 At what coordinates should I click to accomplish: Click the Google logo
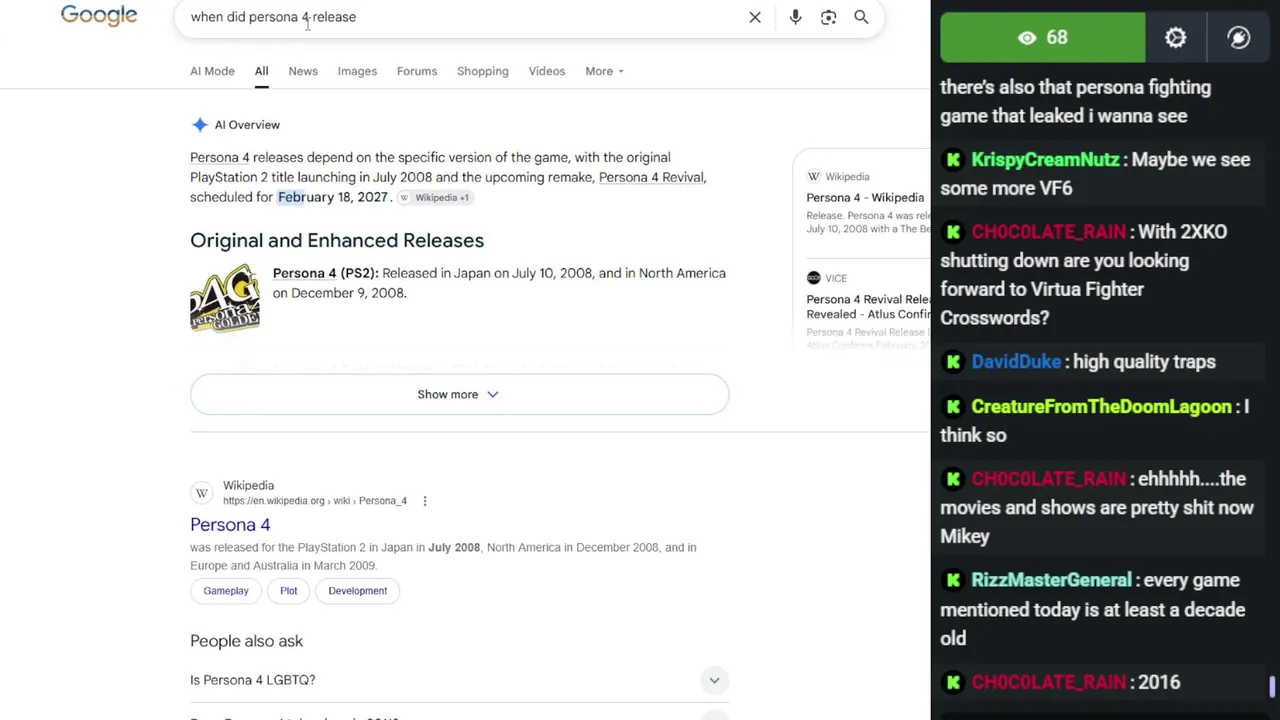pos(99,16)
